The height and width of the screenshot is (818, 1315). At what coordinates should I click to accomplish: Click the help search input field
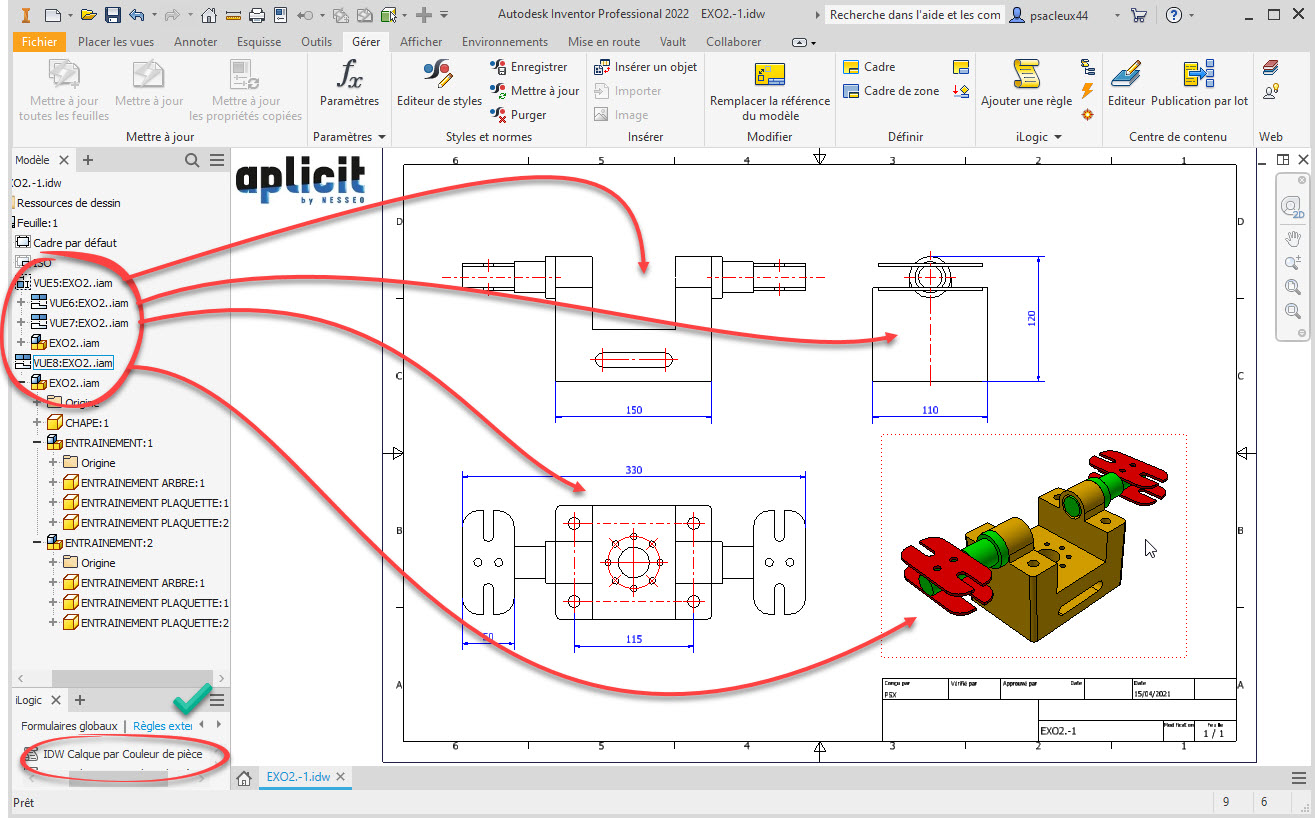click(914, 15)
